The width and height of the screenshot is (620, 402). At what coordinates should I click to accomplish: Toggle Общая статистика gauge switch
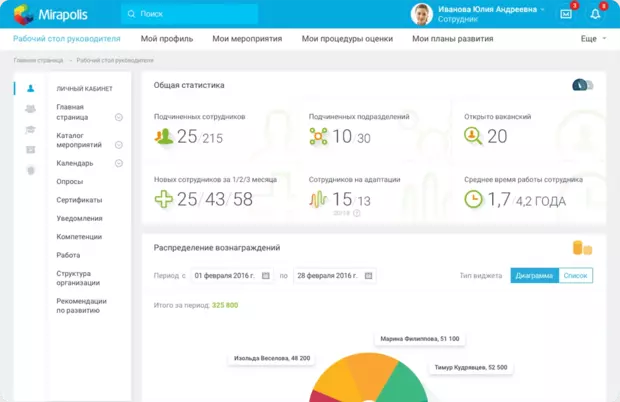tap(582, 85)
